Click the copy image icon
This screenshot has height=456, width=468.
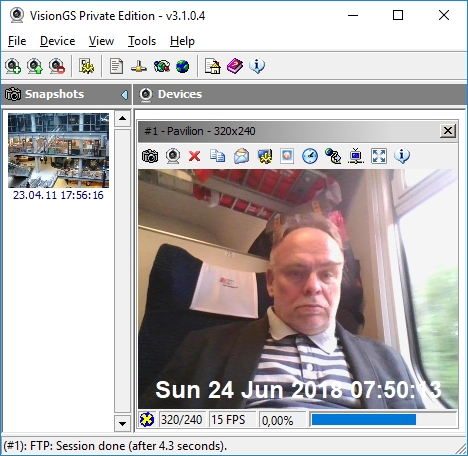point(217,156)
